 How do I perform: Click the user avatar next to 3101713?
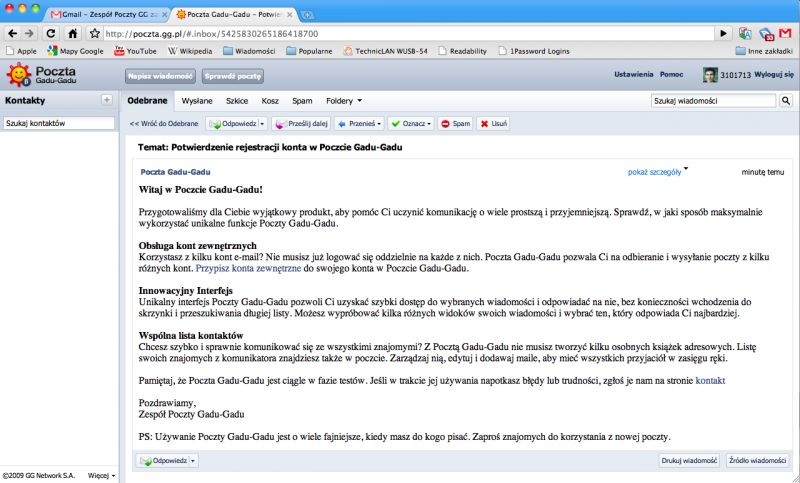(710, 75)
